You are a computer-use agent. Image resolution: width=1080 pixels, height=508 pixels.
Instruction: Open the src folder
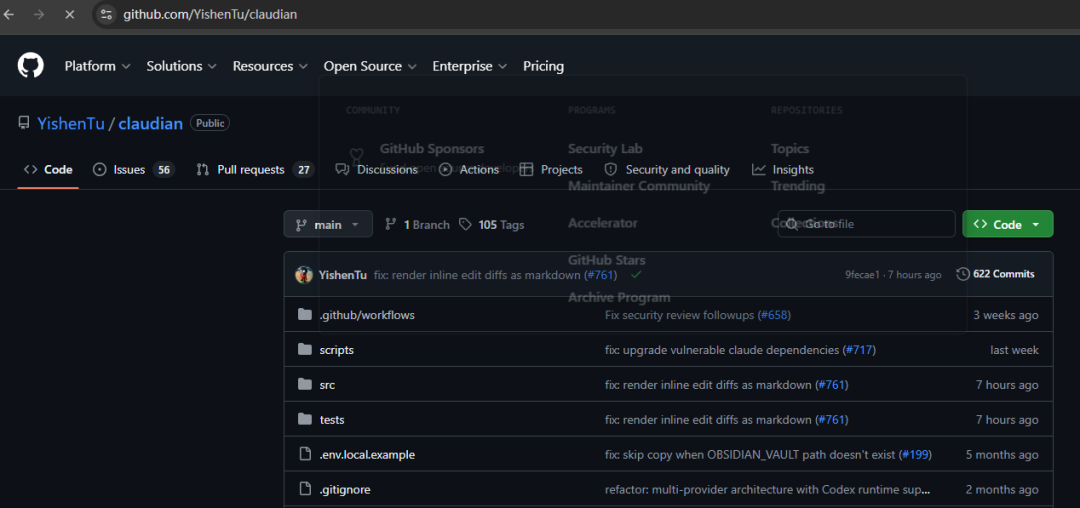[x=327, y=385]
